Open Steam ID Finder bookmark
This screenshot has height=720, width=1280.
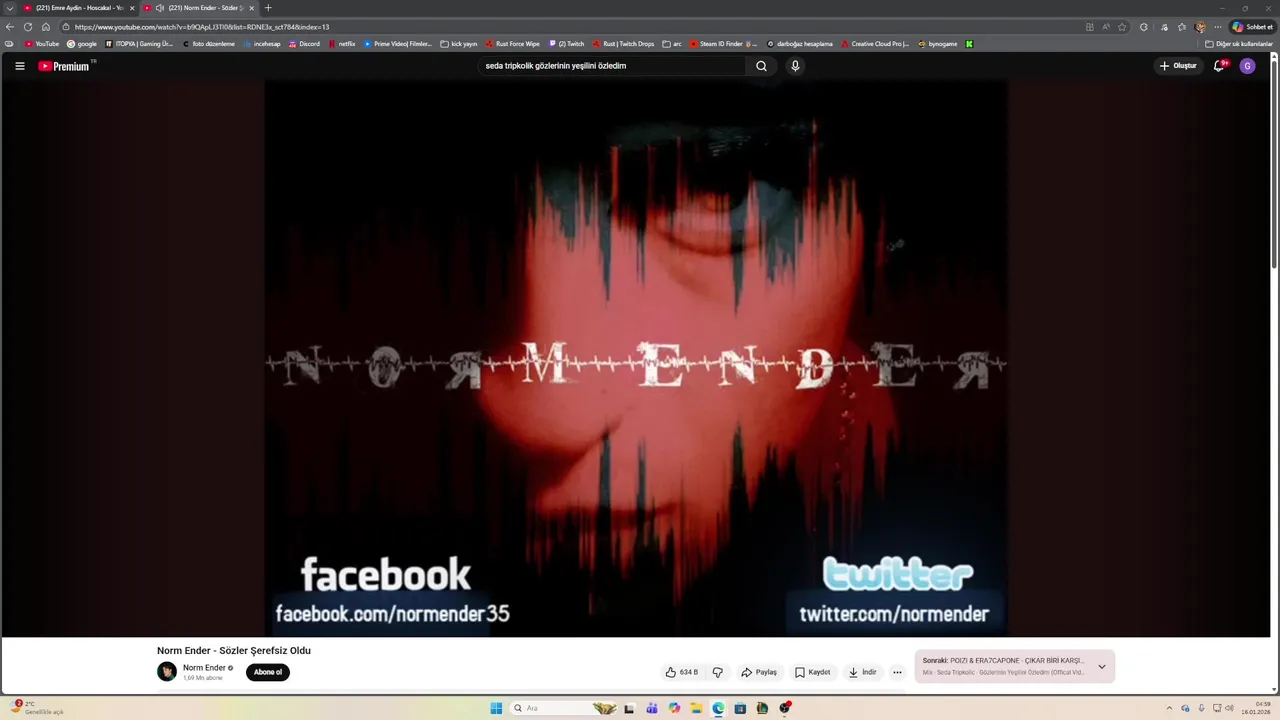[721, 44]
